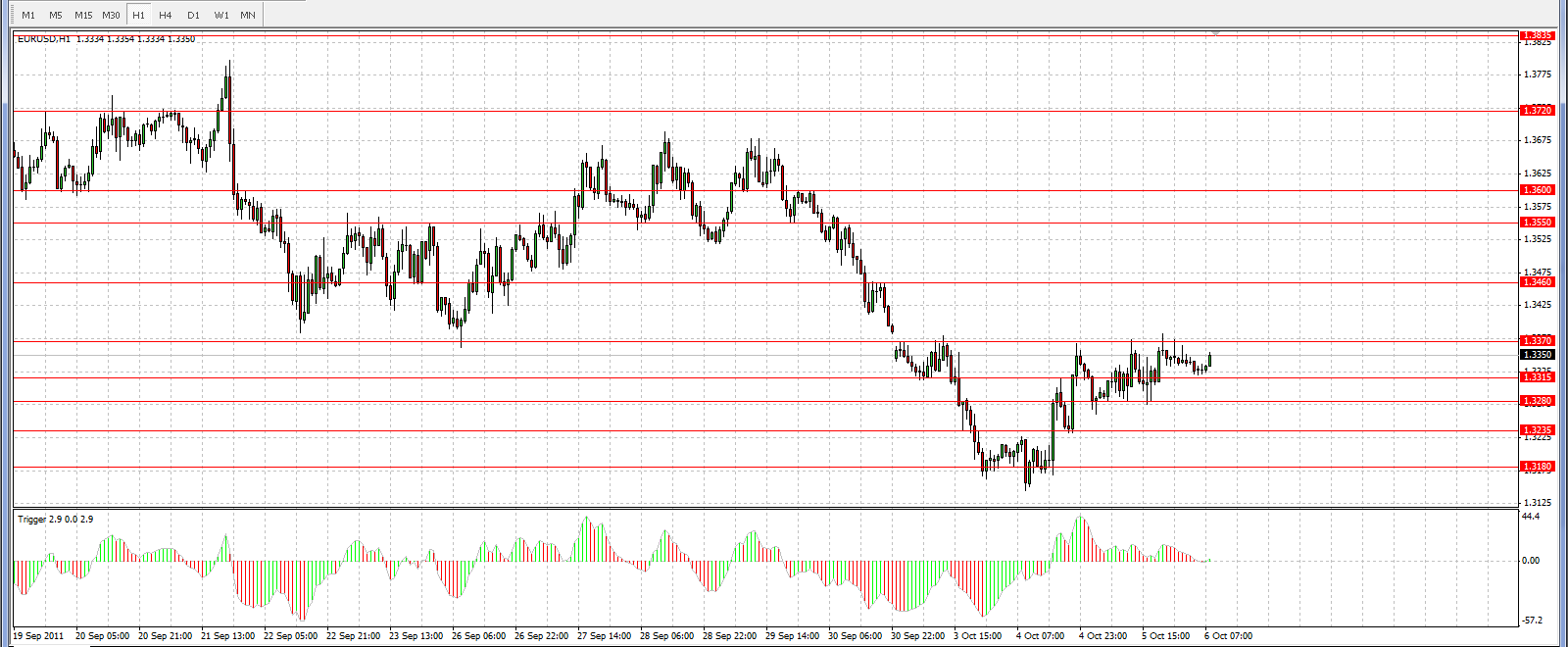The image size is (1568, 647).
Task: Click the 5 Oct 15:00 time label
Action: [1166, 636]
